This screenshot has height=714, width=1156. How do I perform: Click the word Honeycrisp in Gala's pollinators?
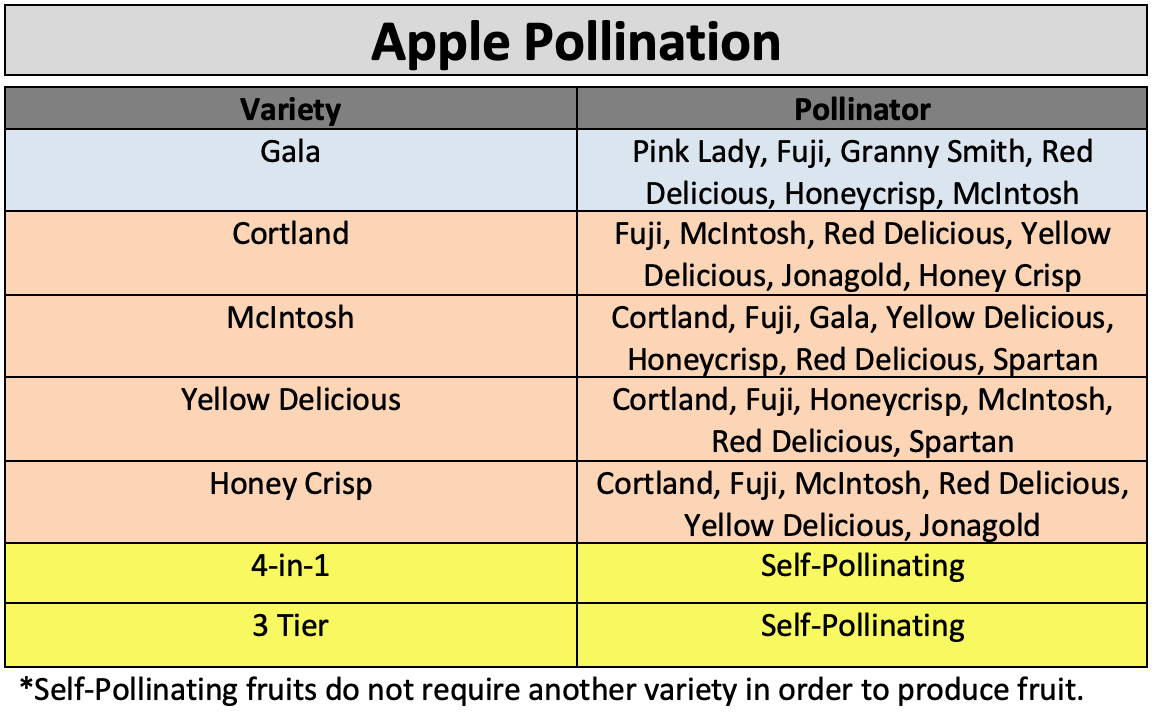click(860, 194)
